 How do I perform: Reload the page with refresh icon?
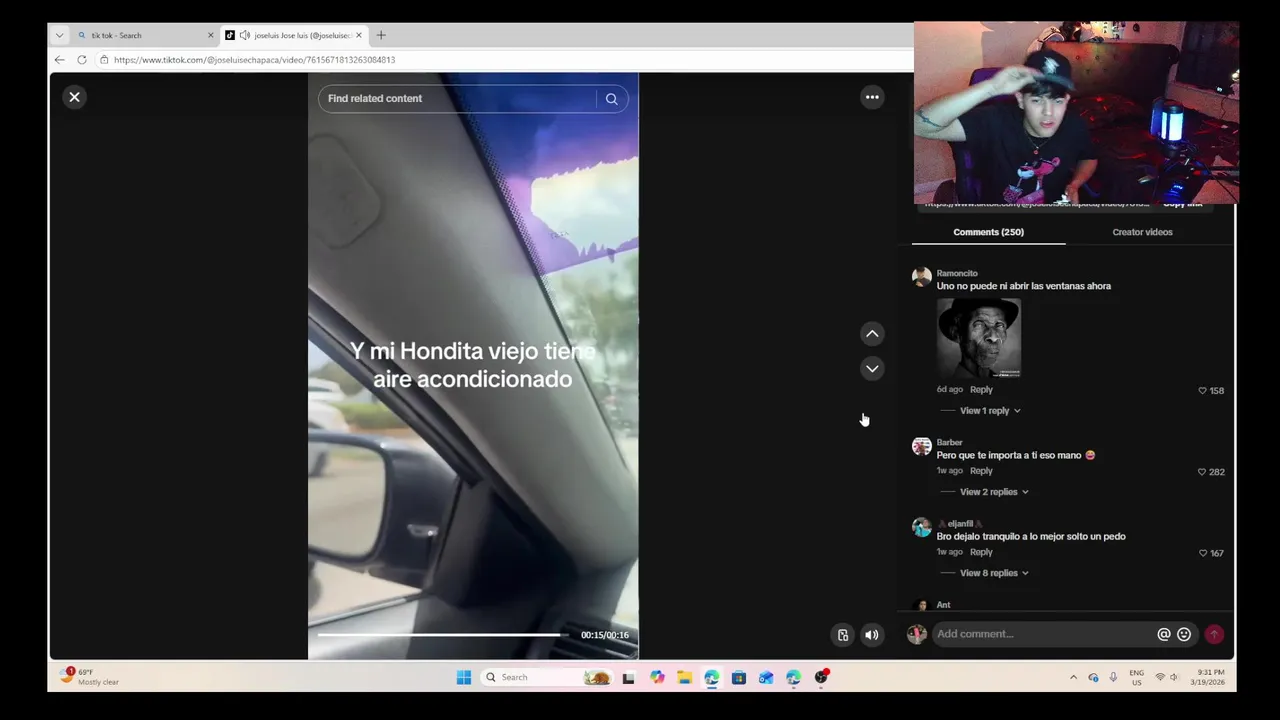(82, 60)
